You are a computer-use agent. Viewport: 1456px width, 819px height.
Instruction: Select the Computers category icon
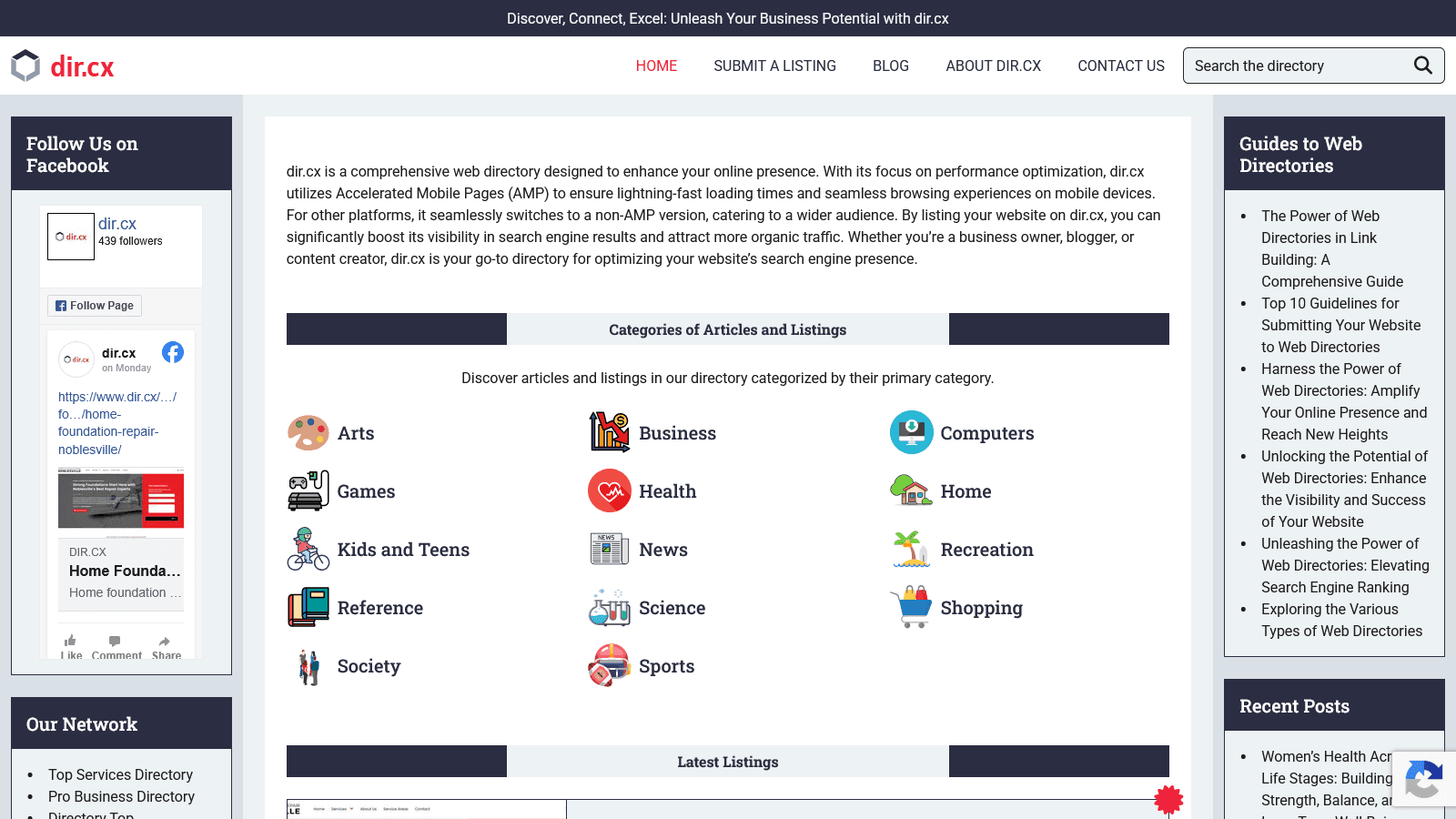point(912,433)
